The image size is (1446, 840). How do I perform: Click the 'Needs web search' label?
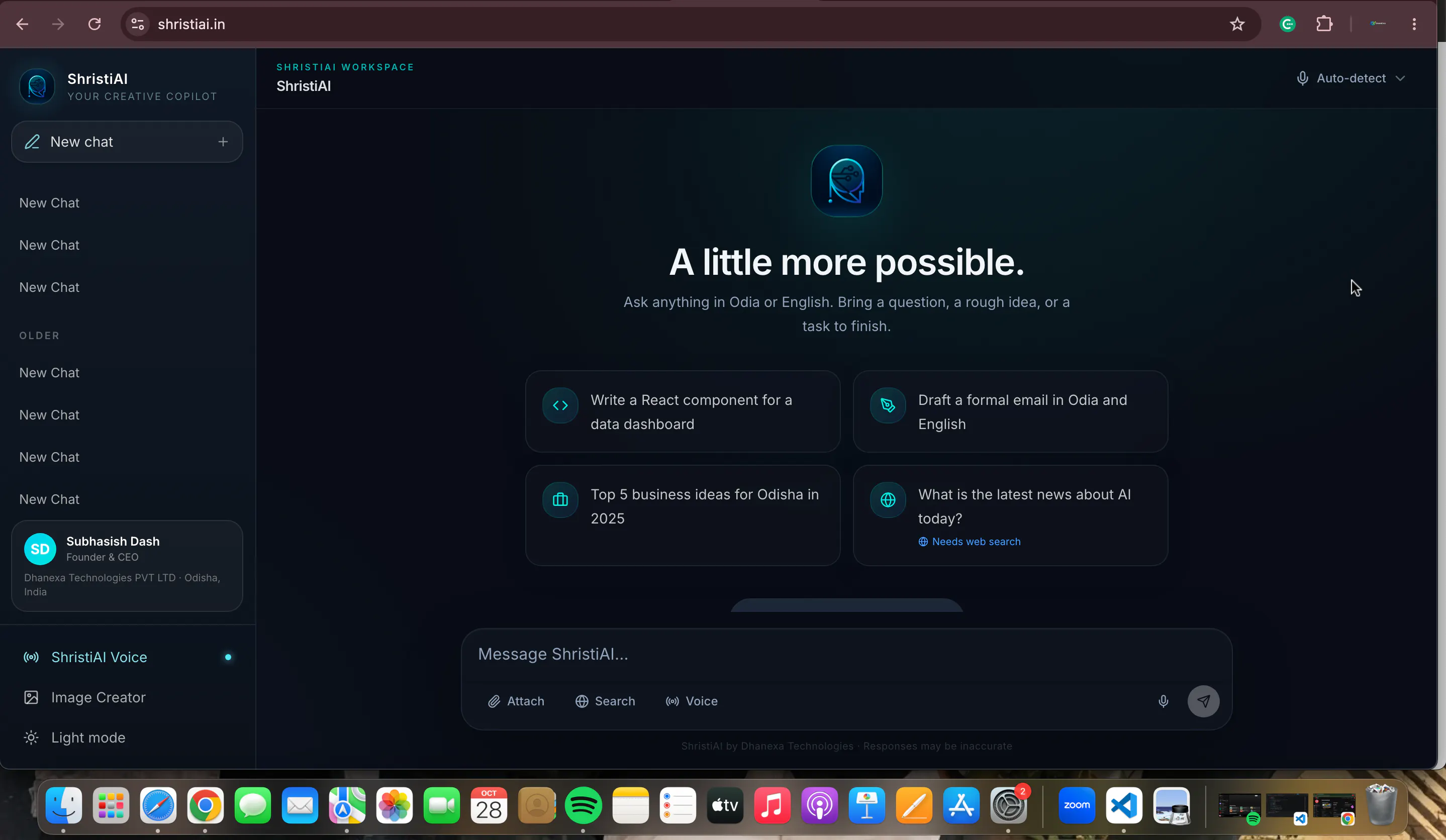(969, 542)
